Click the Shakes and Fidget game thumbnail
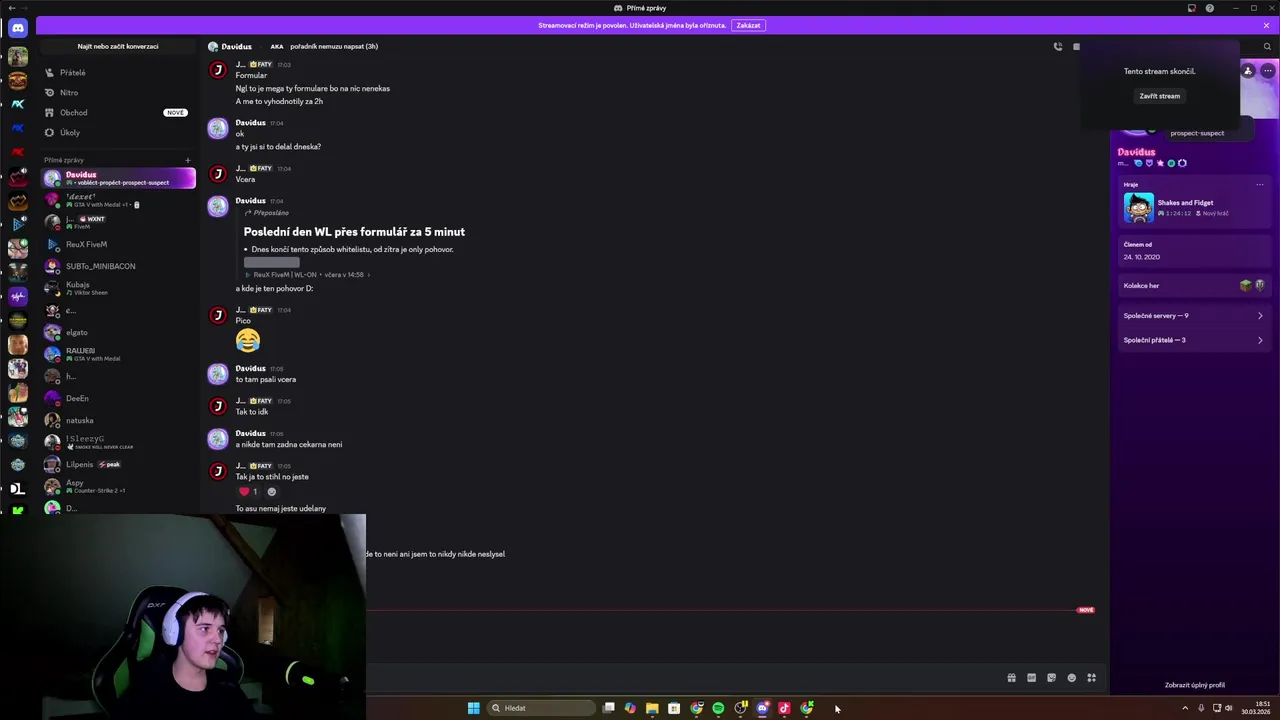Viewport: 1280px width, 720px height. pos(1138,207)
